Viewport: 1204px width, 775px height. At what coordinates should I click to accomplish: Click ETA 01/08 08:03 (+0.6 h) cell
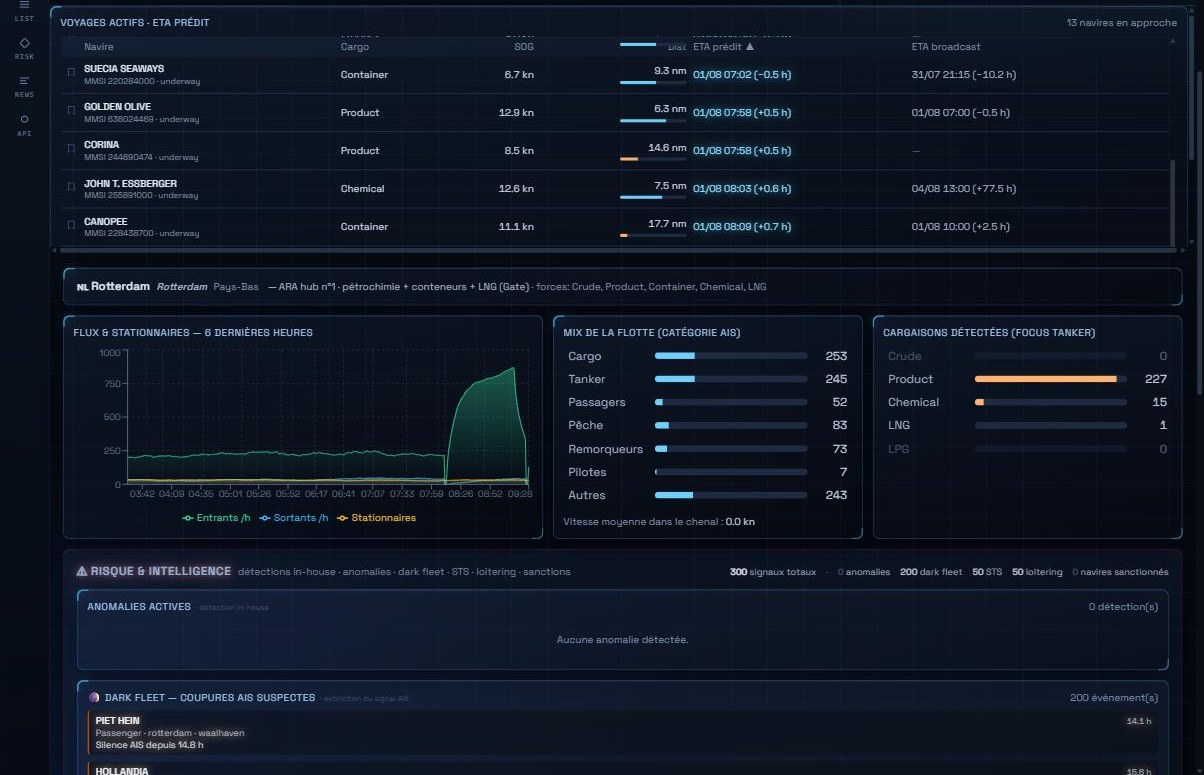pyautogui.click(x=742, y=189)
